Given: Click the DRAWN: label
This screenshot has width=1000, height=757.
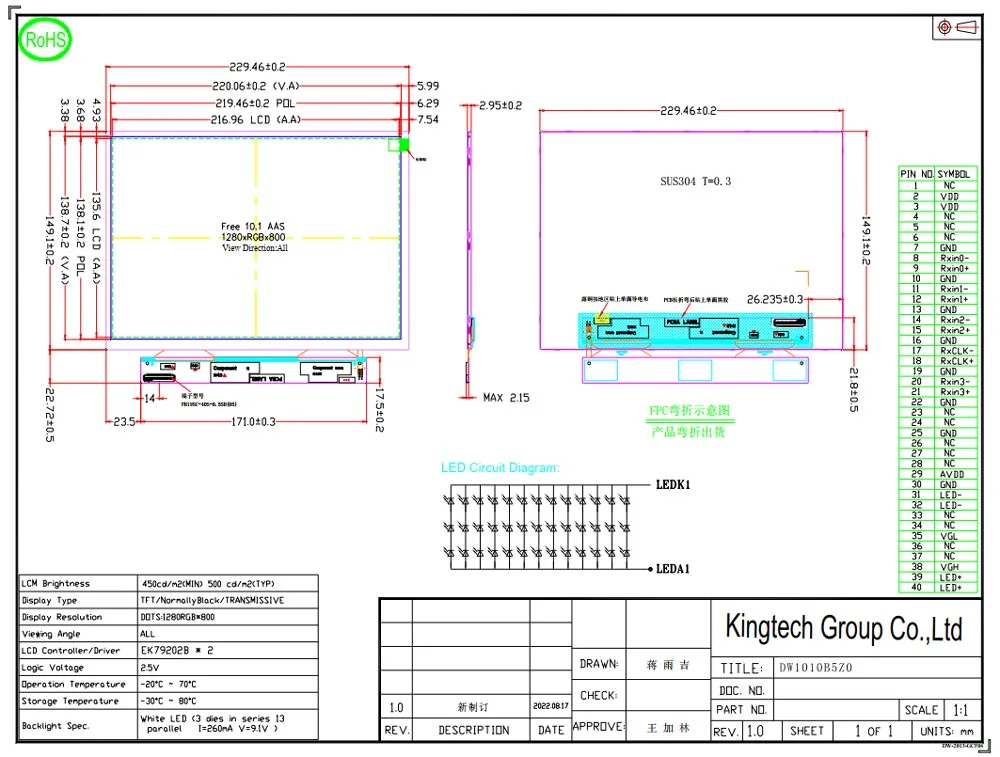Looking at the screenshot, I should [599, 664].
